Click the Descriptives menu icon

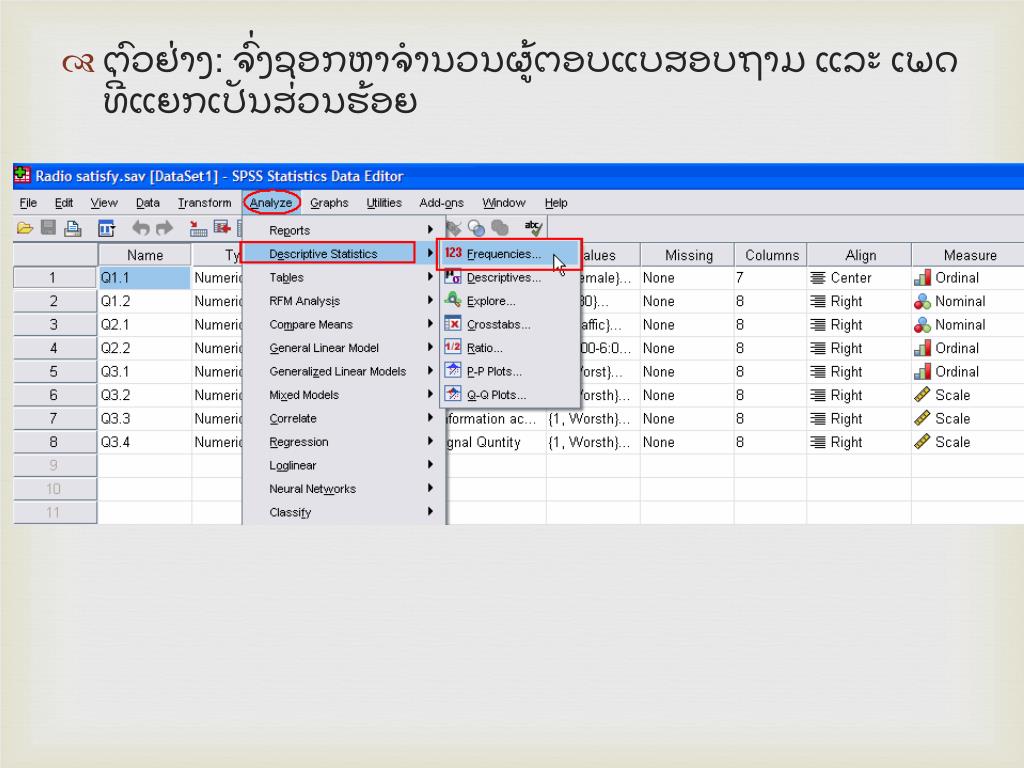(x=453, y=277)
